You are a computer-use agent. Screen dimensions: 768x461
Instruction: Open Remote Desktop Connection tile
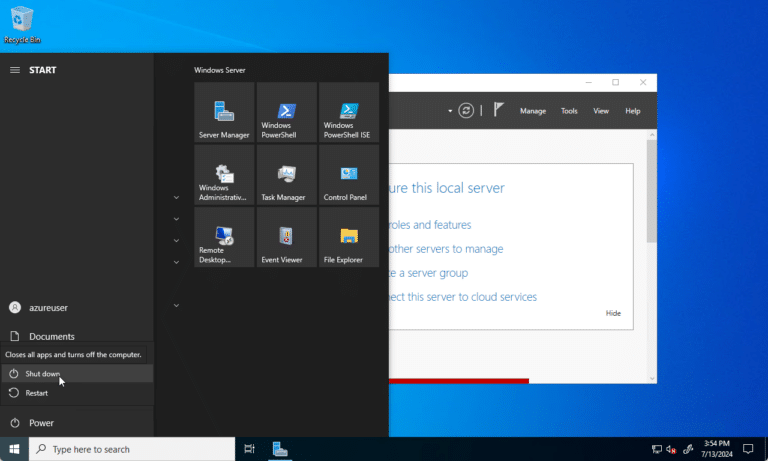click(224, 237)
